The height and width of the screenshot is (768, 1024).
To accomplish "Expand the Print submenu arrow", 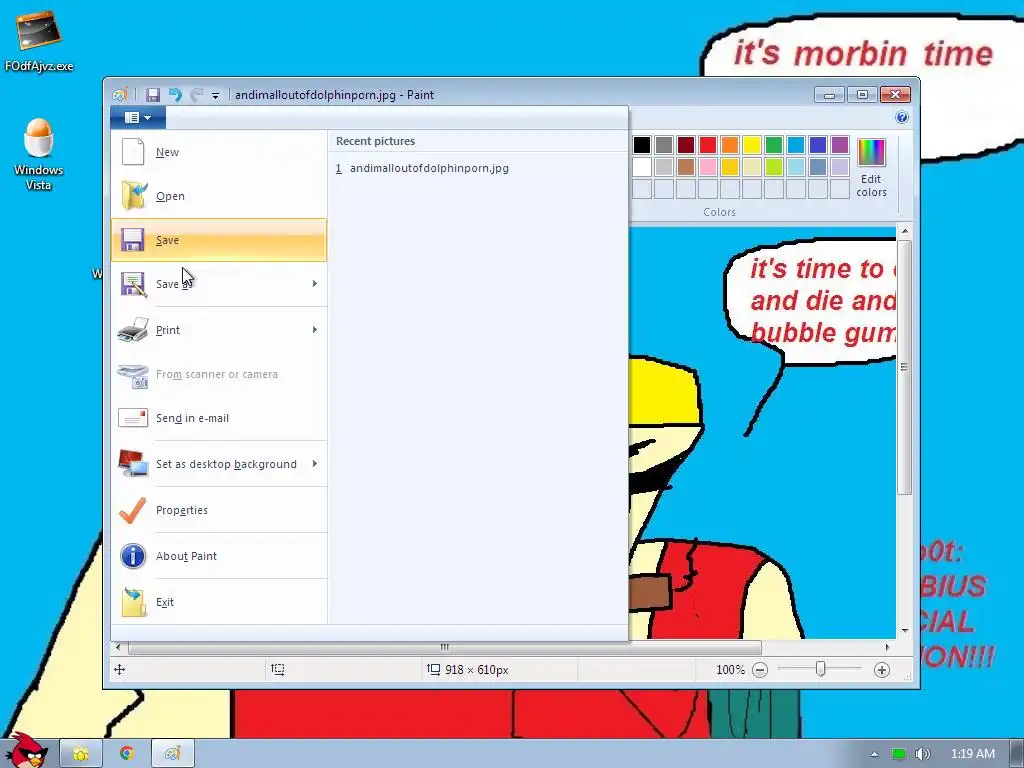I will tap(315, 330).
